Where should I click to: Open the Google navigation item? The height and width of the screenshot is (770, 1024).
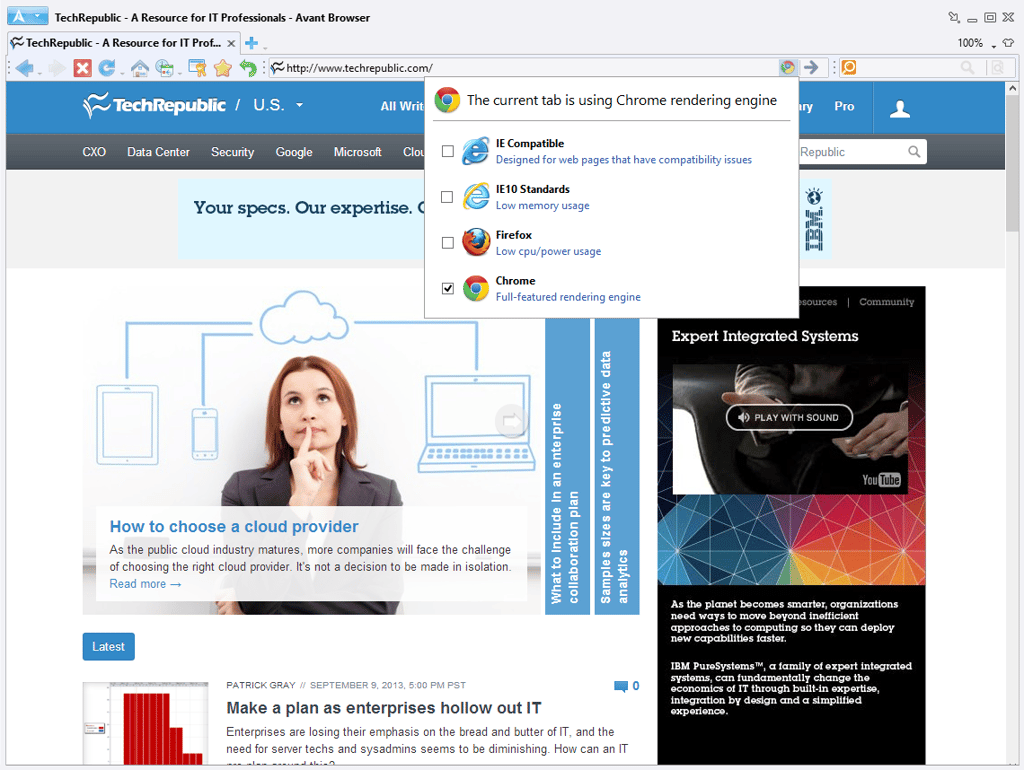[294, 152]
